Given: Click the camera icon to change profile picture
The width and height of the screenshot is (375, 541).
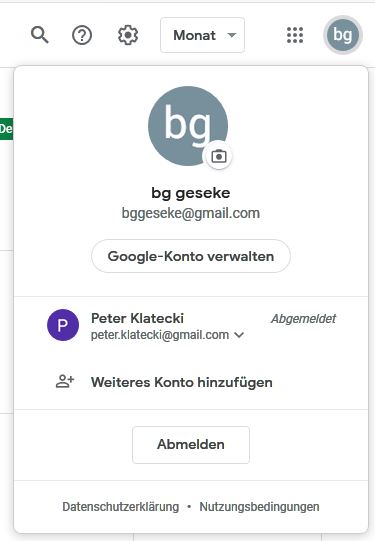Looking at the screenshot, I should [x=219, y=156].
